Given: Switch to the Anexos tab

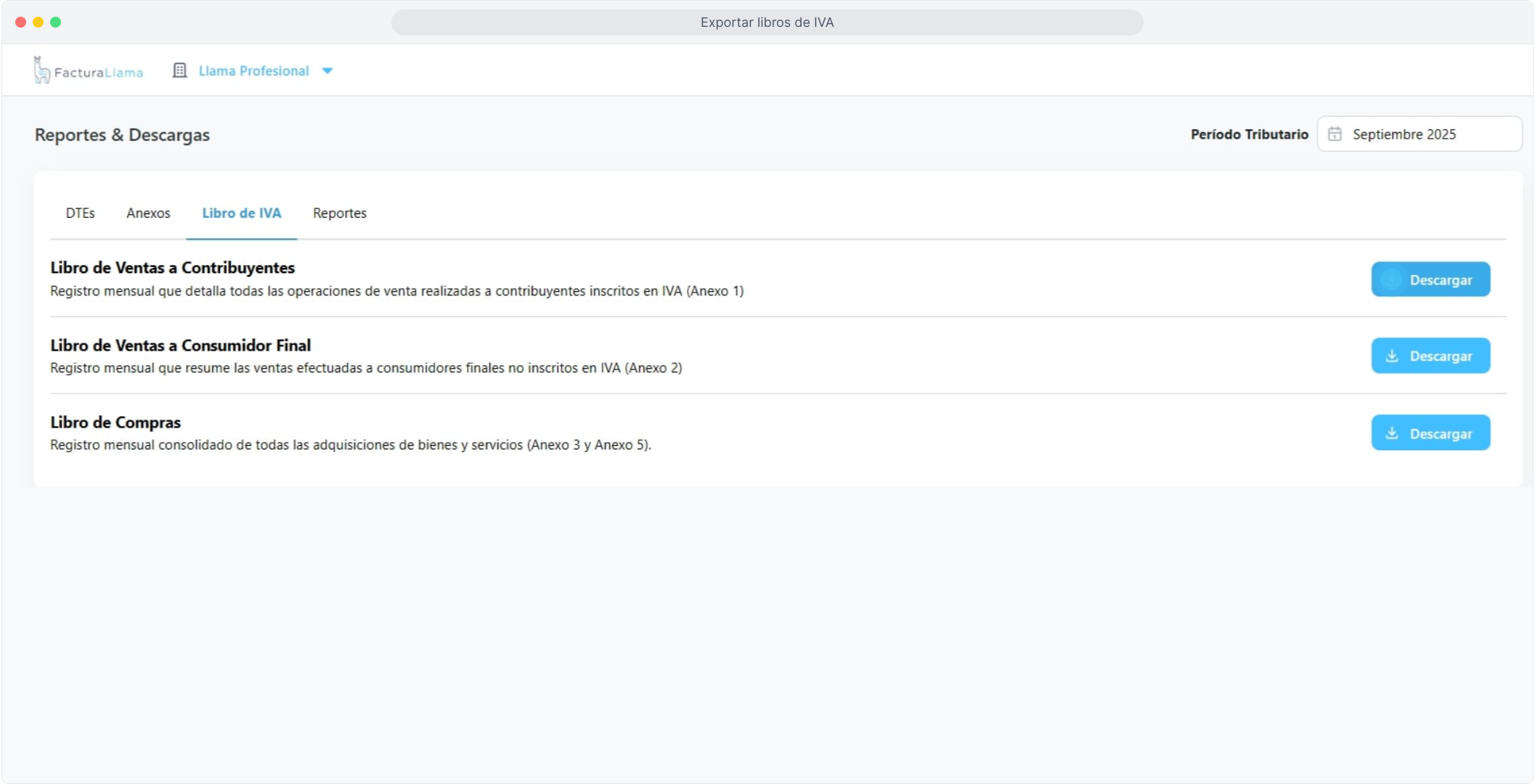Looking at the screenshot, I should point(148,213).
